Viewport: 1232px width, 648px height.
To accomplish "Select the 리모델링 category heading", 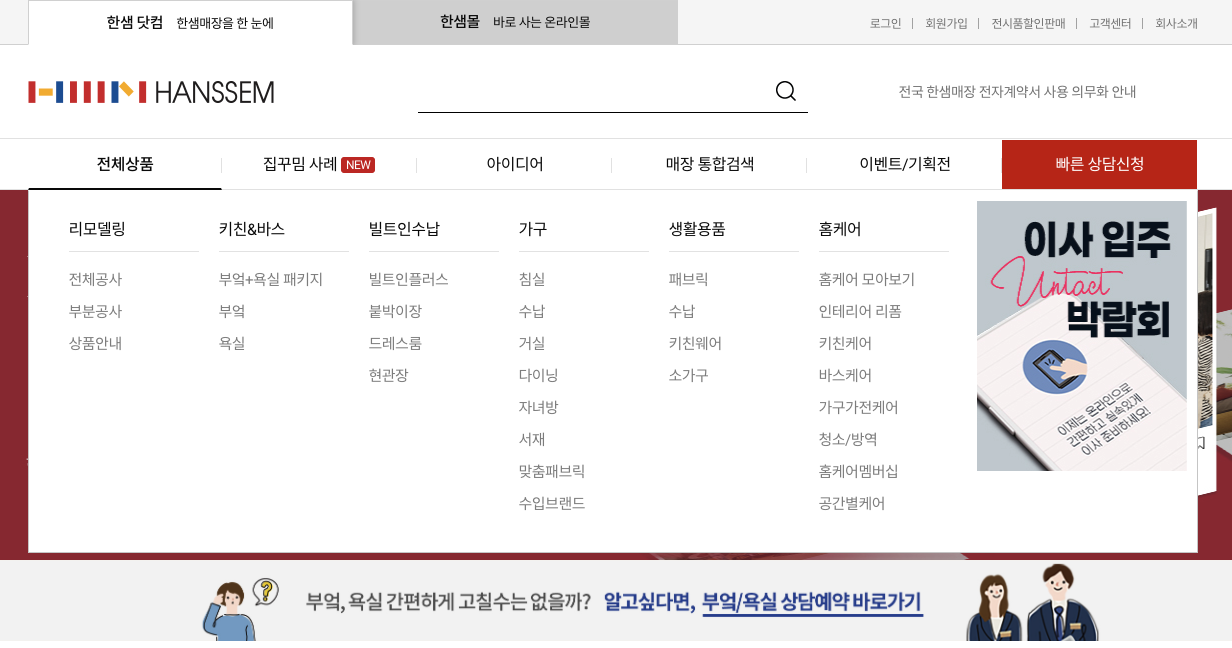I will point(97,229).
